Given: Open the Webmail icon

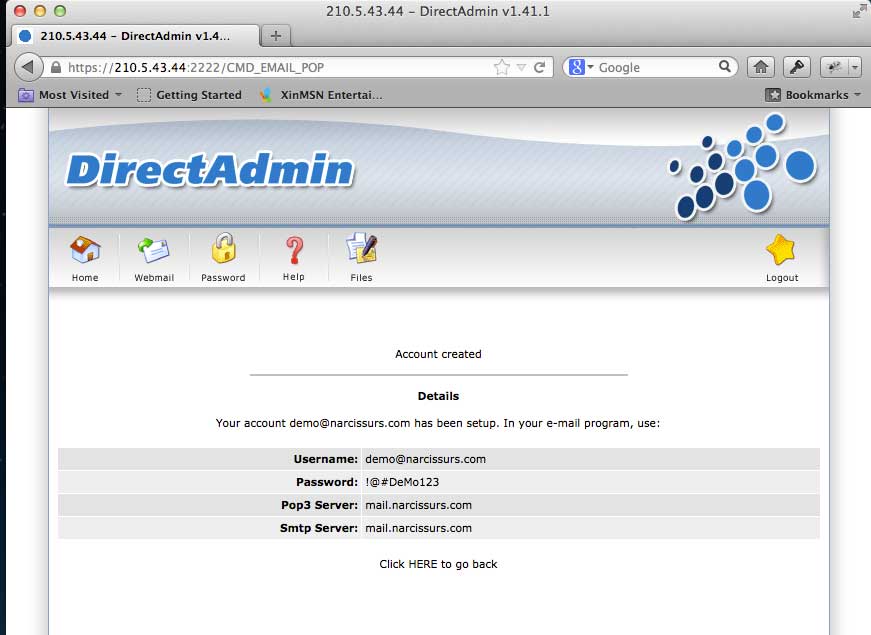Looking at the screenshot, I should [x=153, y=249].
